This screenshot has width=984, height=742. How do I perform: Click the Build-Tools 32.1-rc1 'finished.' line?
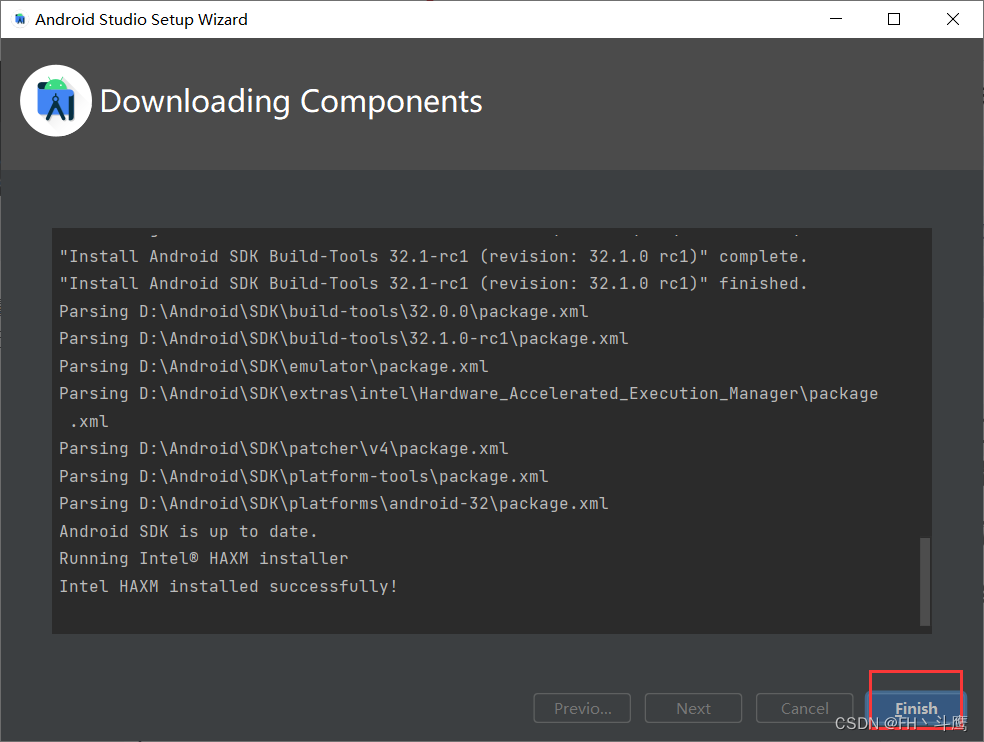point(433,284)
